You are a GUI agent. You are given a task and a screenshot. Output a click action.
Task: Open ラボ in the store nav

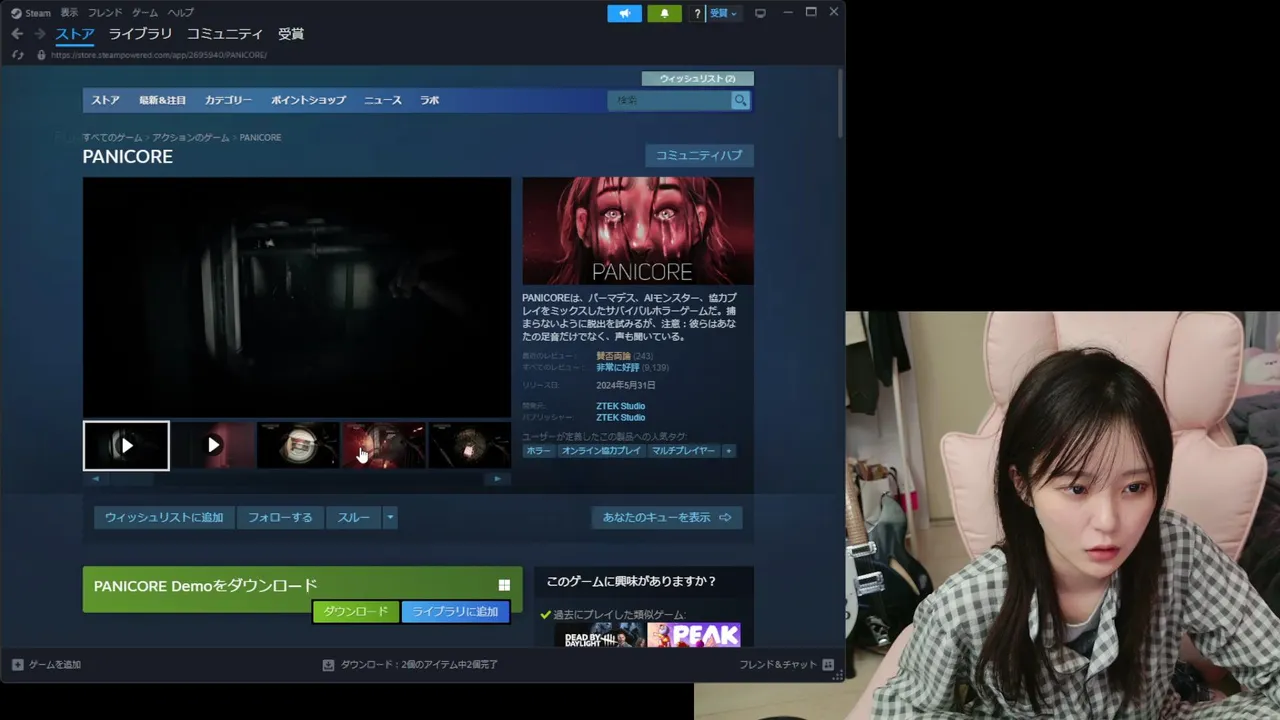click(429, 100)
